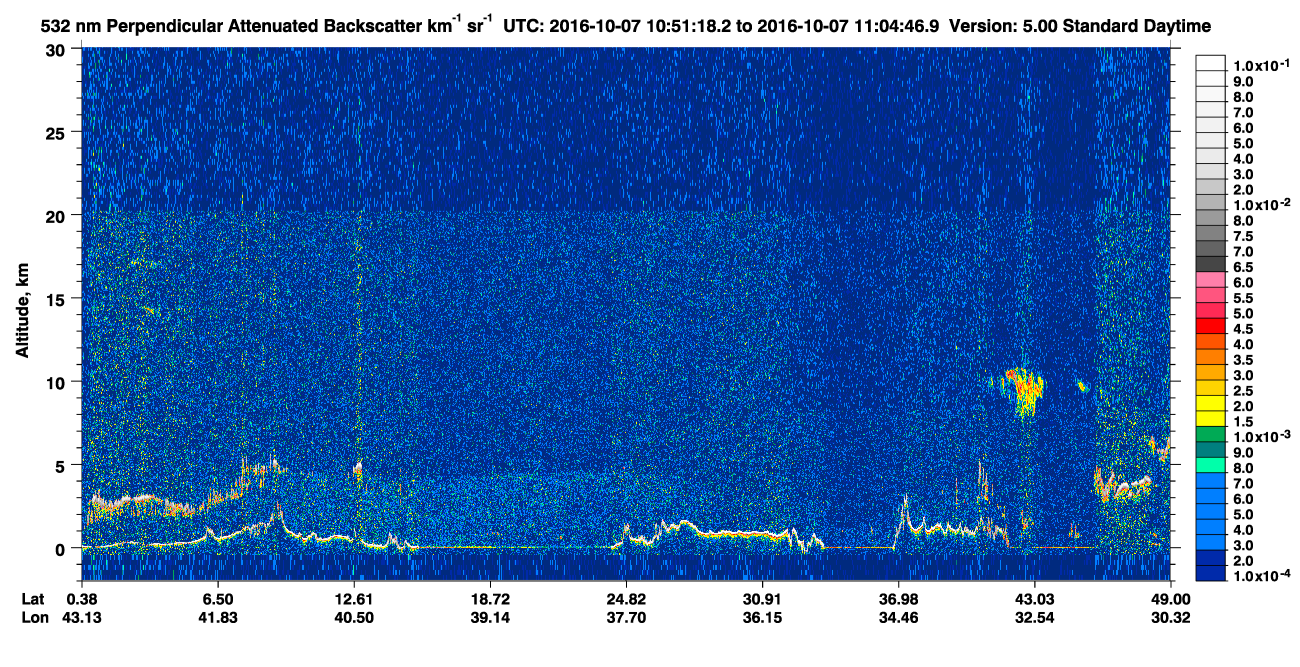Click colorbar label 6.5

1245,267
